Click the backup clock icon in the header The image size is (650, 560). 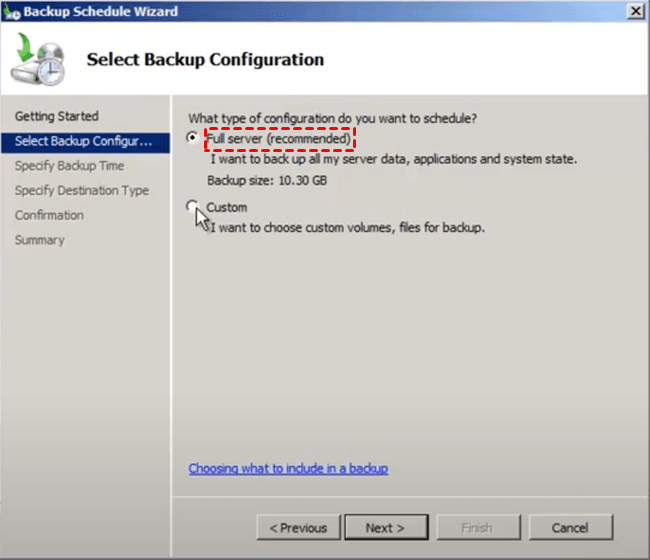pyautogui.click(x=38, y=61)
